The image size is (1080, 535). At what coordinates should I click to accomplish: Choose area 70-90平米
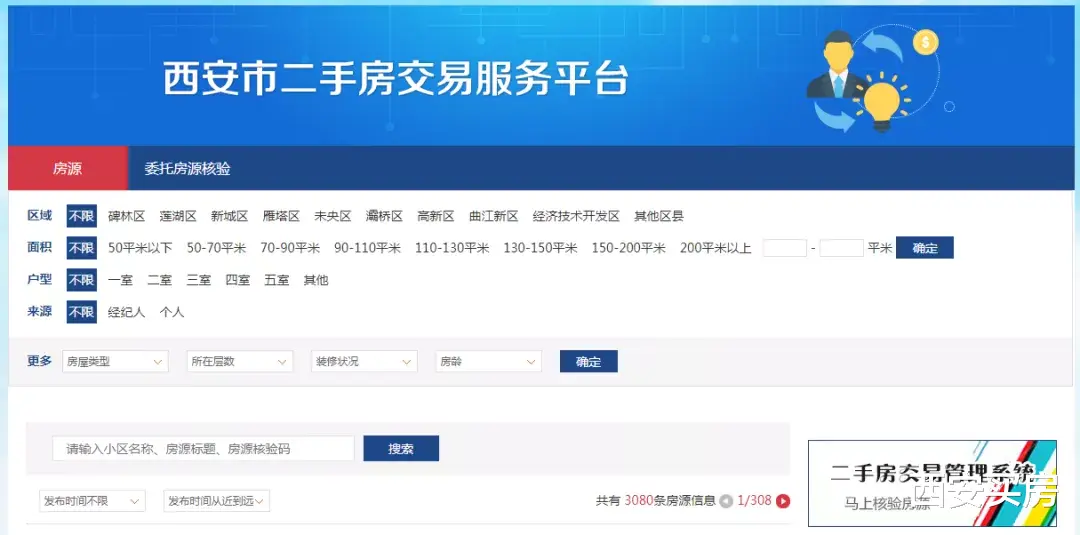(x=290, y=248)
